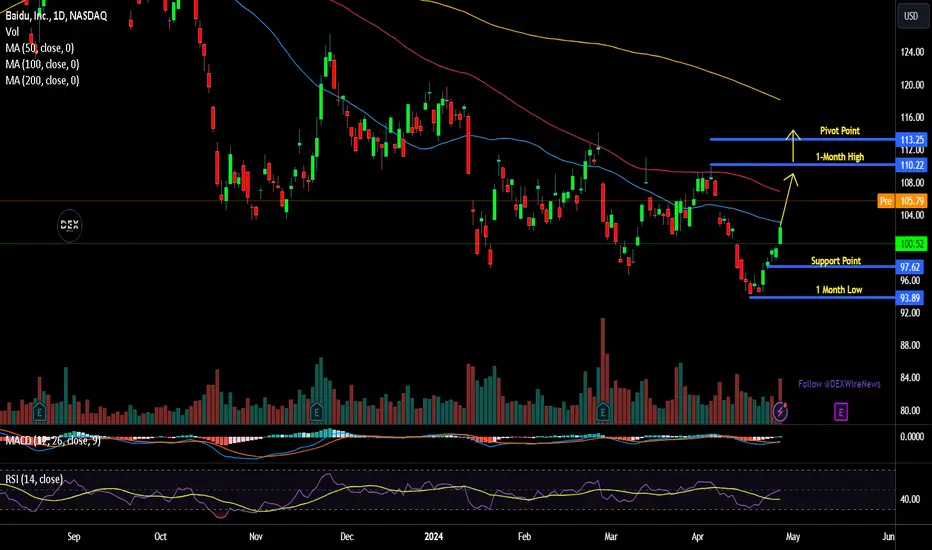Screen dimensions: 932x550
Task: Click the earnings E marker near December
Action: pos(316,411)
